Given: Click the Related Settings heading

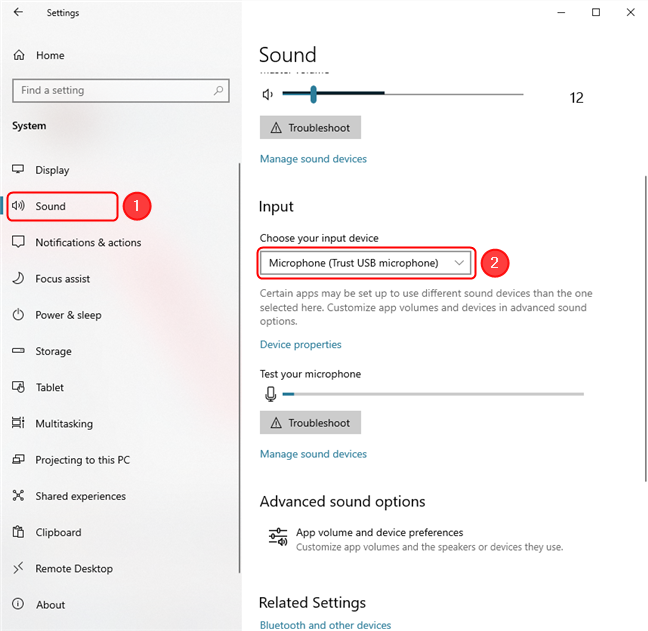Looking at the screenshot, I should click(x=312, y=603).
